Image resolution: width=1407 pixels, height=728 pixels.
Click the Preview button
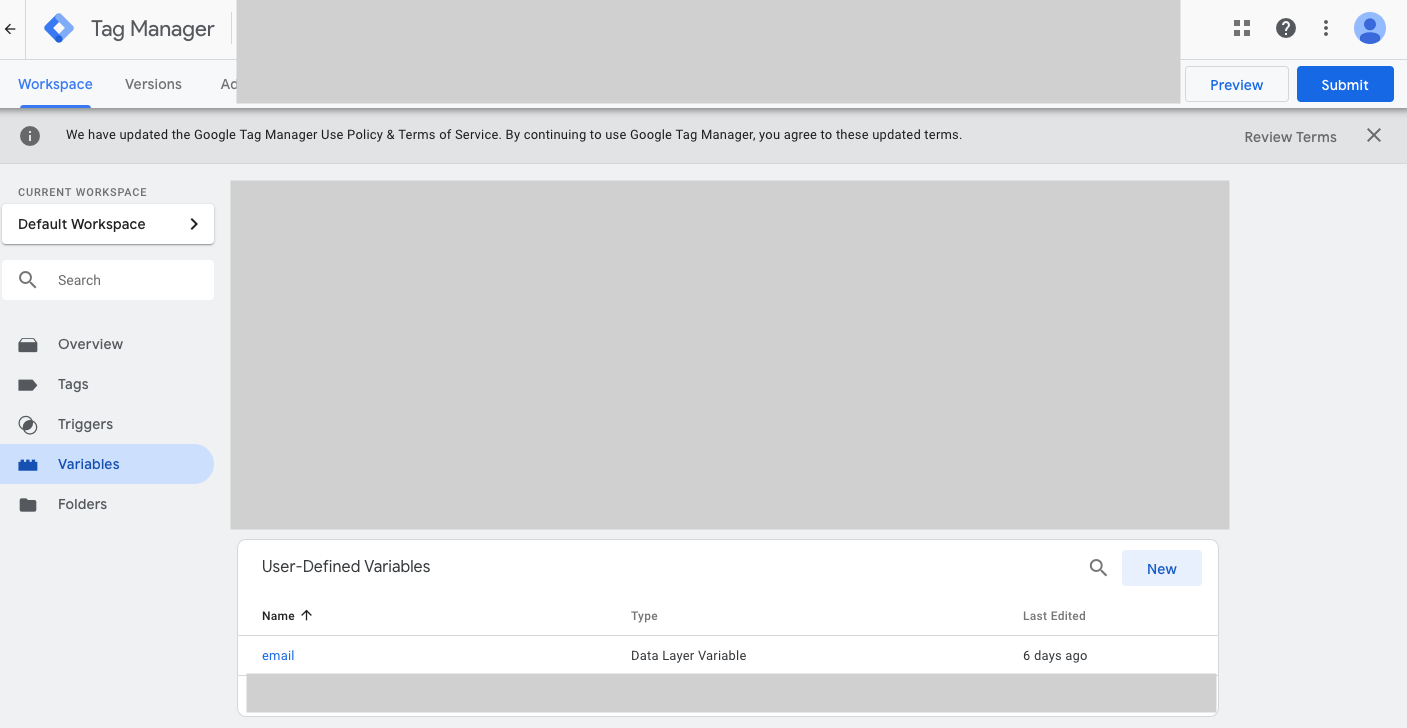tap(1236, 84)
